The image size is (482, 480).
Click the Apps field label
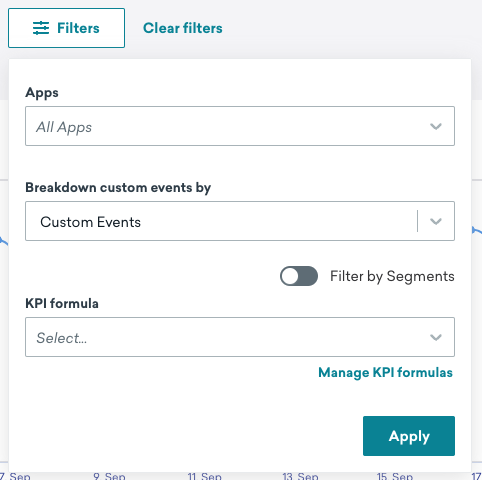(x=42, y=93)
